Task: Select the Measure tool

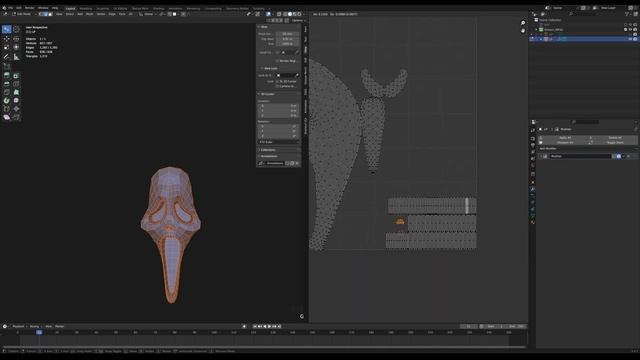Action: [x=16, y=57]
